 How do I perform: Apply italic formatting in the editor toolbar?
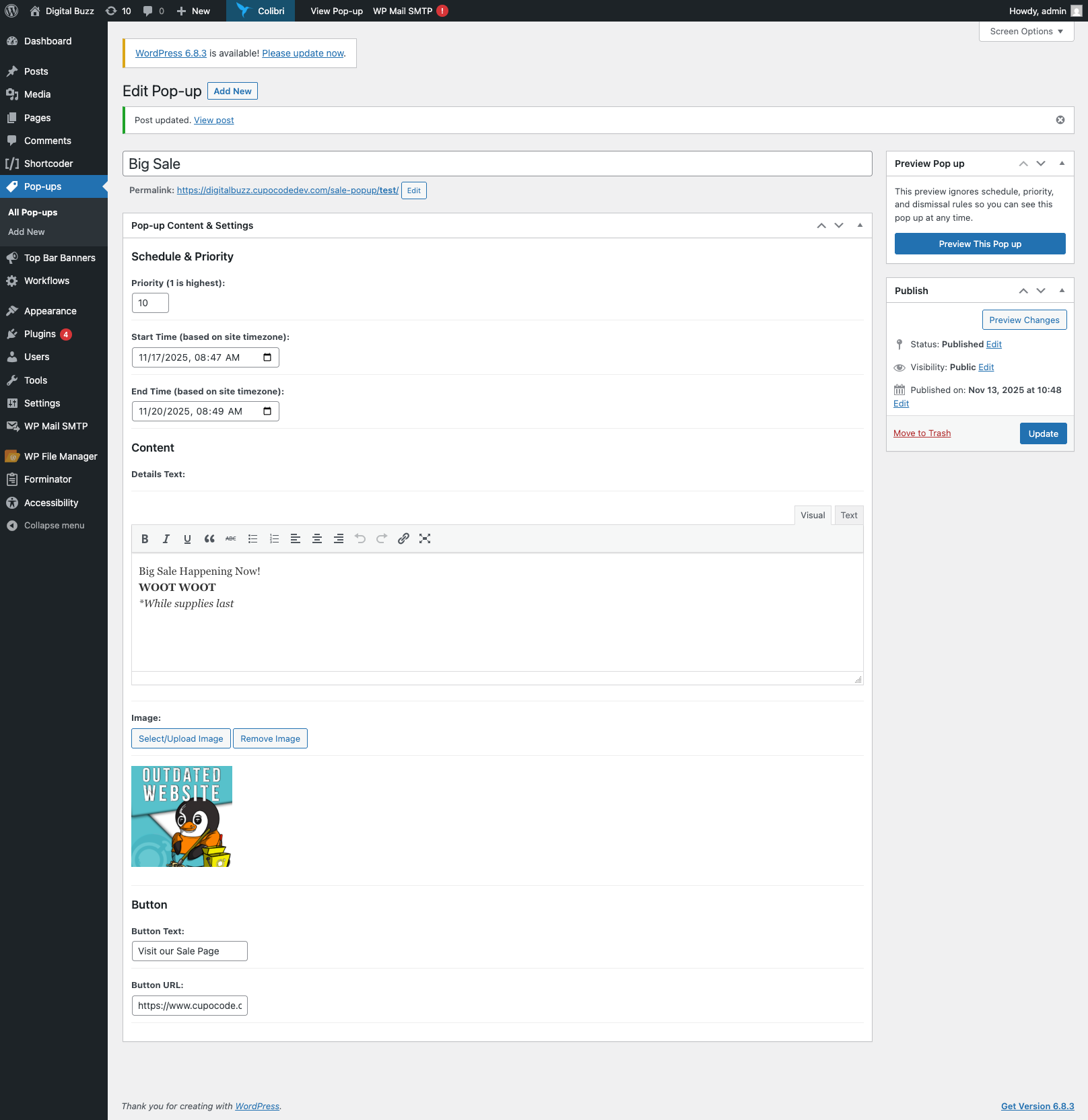tap(166, 538)
